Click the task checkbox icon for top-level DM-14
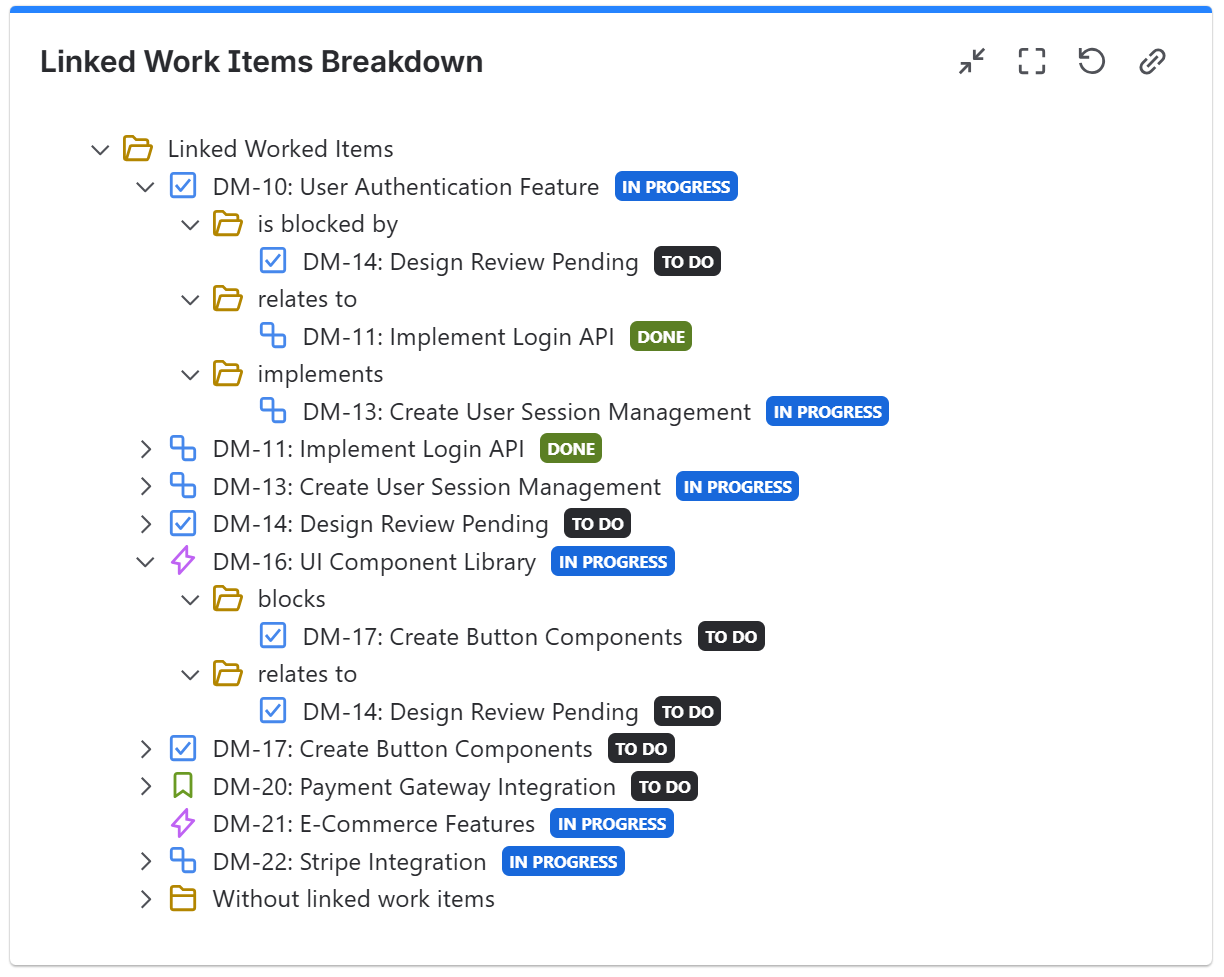Viewport: 1224px width, 977px height. click(x=183, y=524)
